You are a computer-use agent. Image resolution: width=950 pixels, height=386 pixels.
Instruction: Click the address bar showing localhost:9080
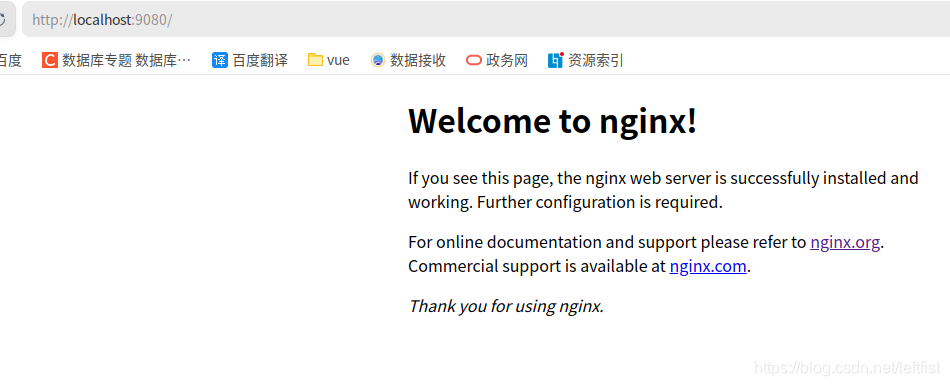pos(486,19)
